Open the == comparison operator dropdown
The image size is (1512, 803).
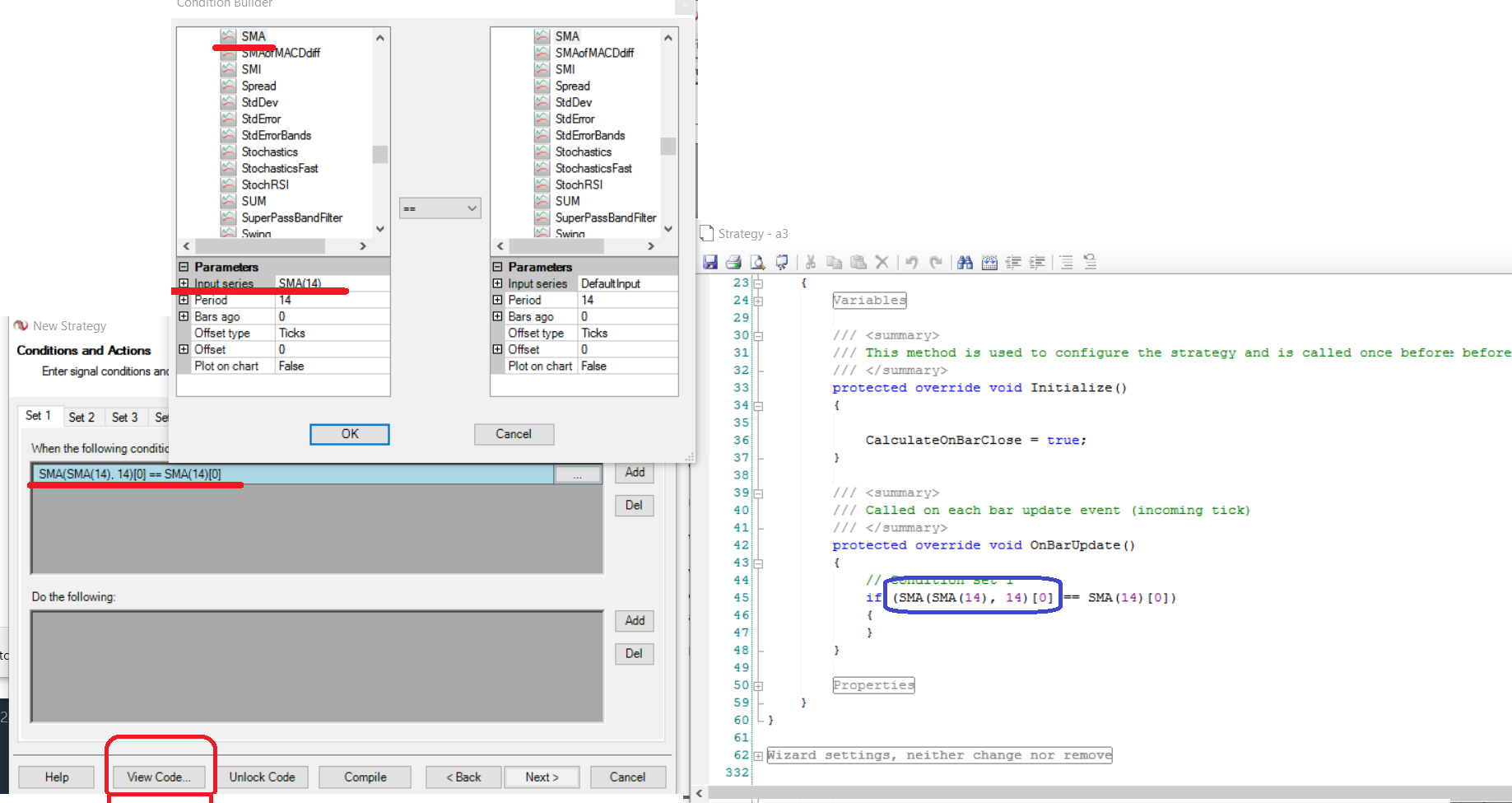(440, 208)
